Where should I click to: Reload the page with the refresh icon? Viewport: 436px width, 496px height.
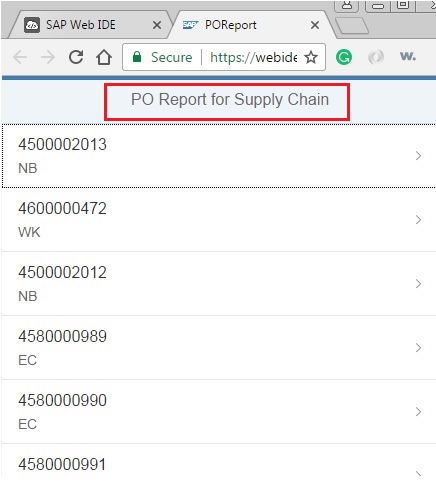click(76, 57)
